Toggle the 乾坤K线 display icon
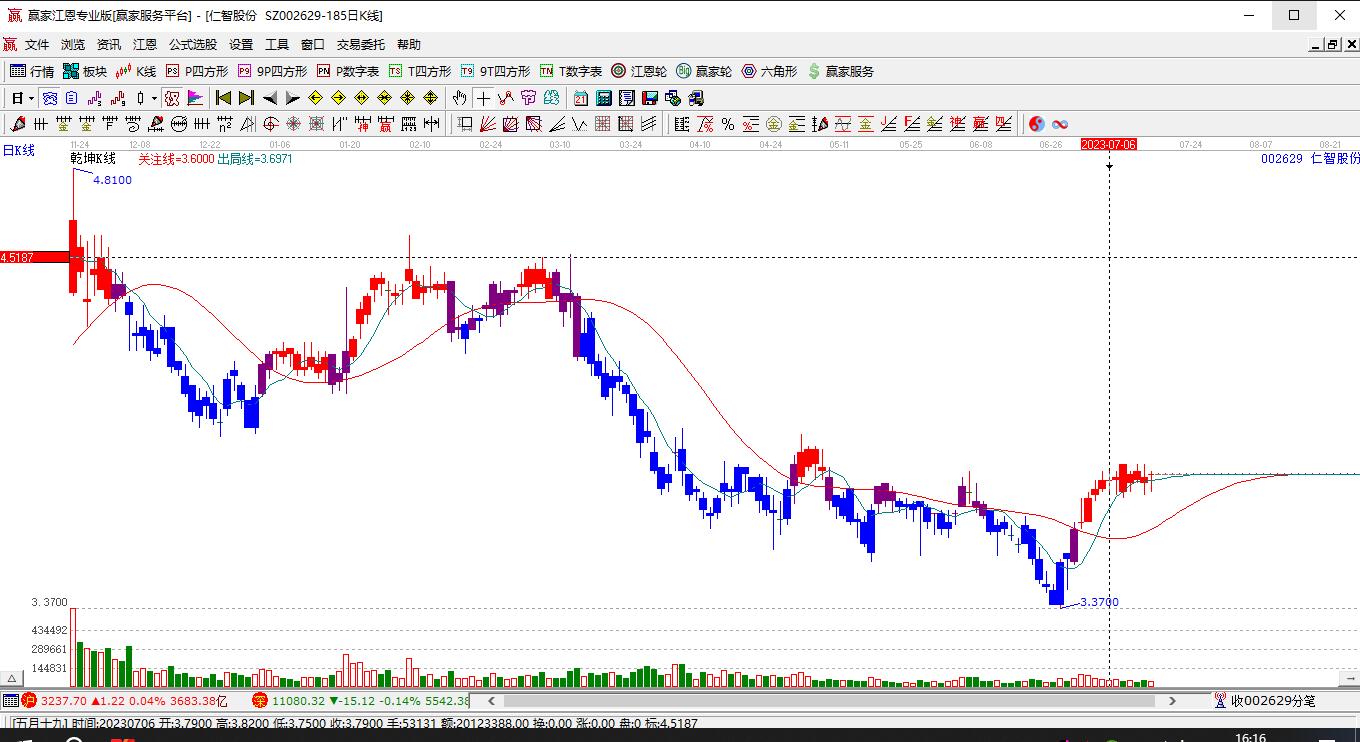Image resolution: width=1360 pixels, height=742 pixels. click(172, 98)
